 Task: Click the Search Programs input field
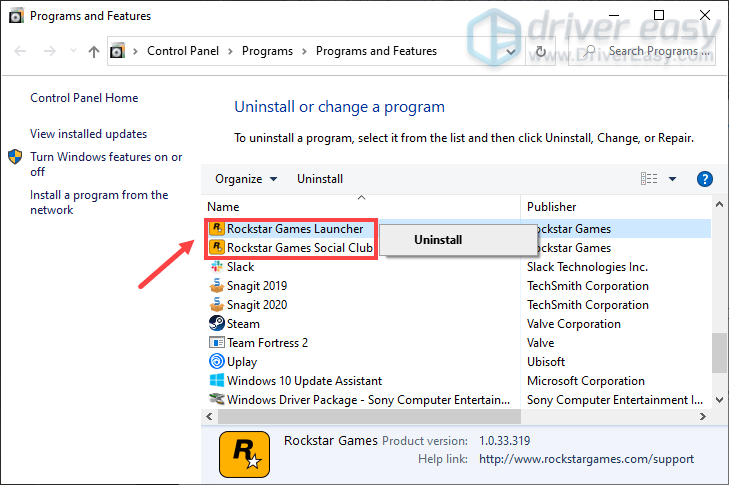pos(642,51)
